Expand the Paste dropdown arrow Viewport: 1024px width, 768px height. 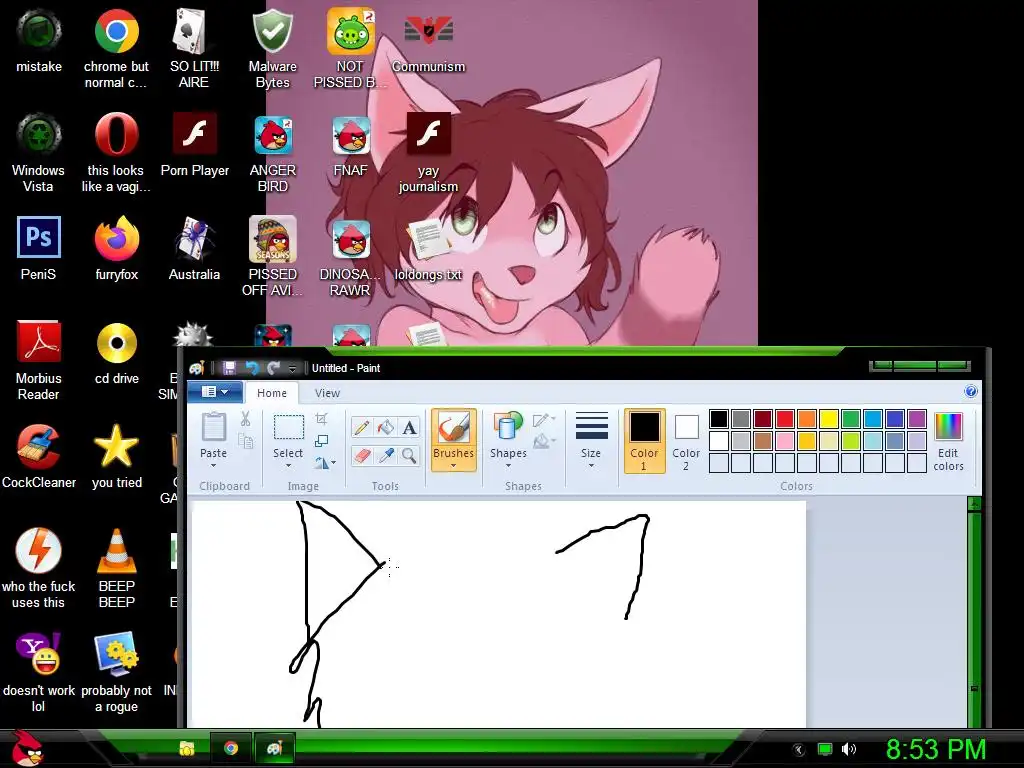[214, 466]
